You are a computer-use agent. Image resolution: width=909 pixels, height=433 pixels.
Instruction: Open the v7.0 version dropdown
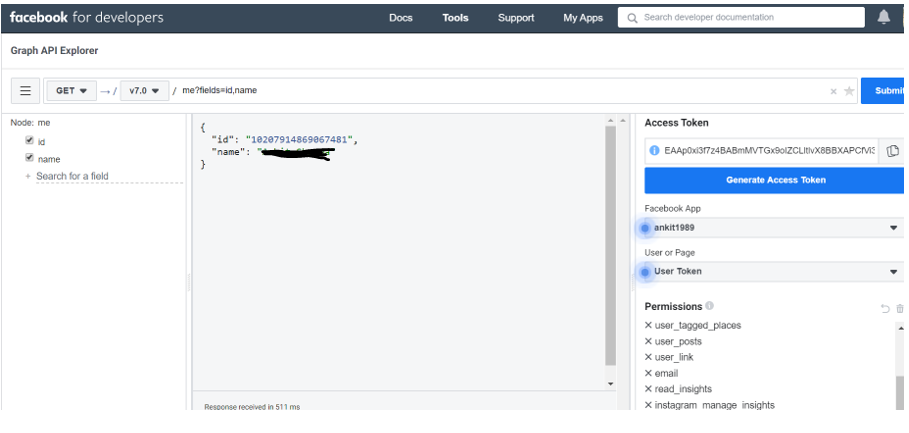click(144, 91)
